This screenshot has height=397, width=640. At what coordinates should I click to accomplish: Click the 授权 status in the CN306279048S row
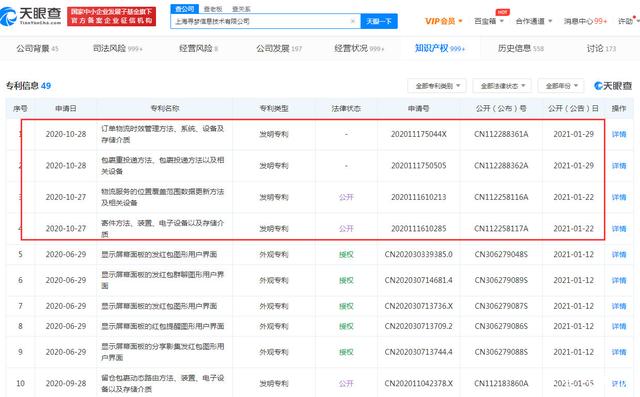346,255
